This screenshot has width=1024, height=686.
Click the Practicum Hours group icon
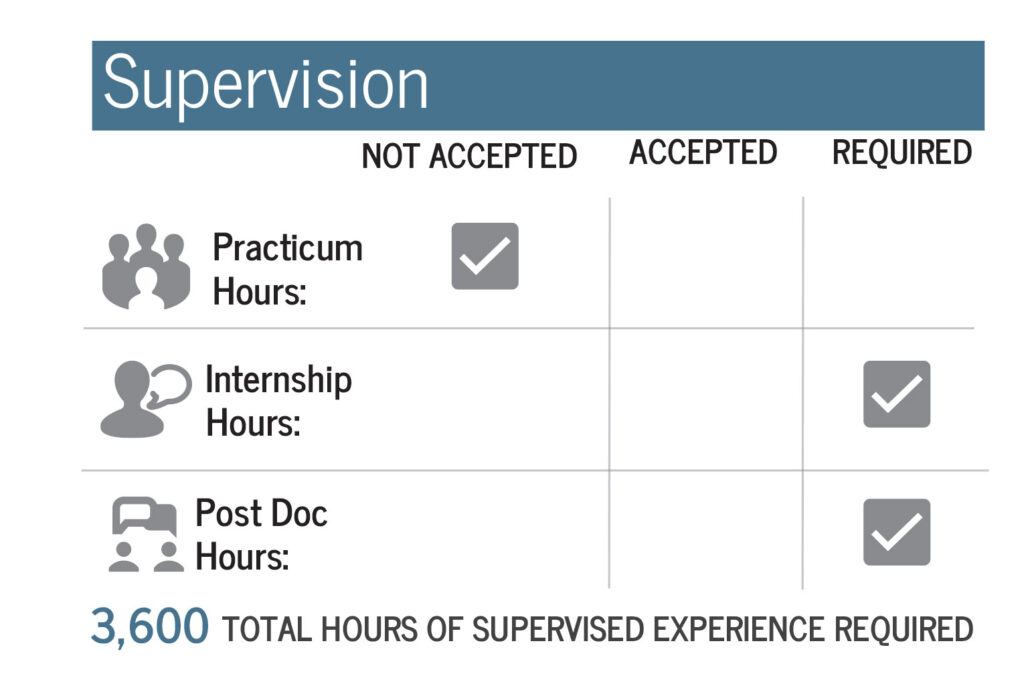[x=146, y=266]
